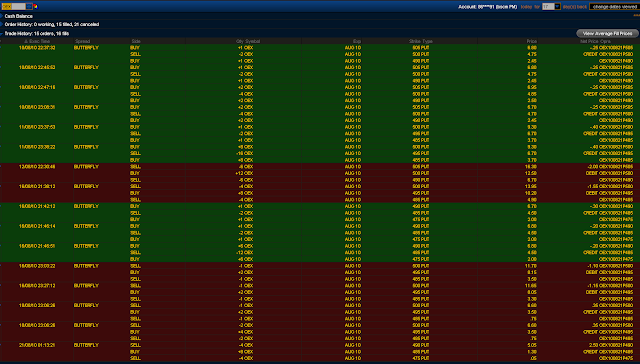
Task: Click View Average Fill Prices button
Action: coord(607,33)
